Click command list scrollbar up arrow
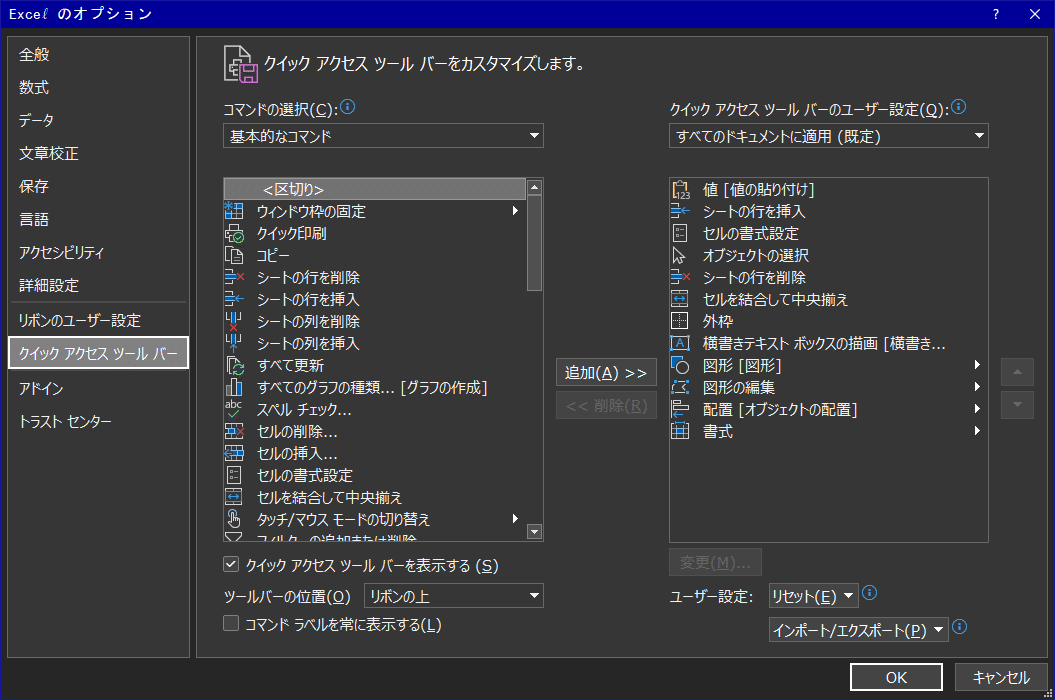Image resolution: width=1055 pixels, height=700 pixels. tap(534, 187)
